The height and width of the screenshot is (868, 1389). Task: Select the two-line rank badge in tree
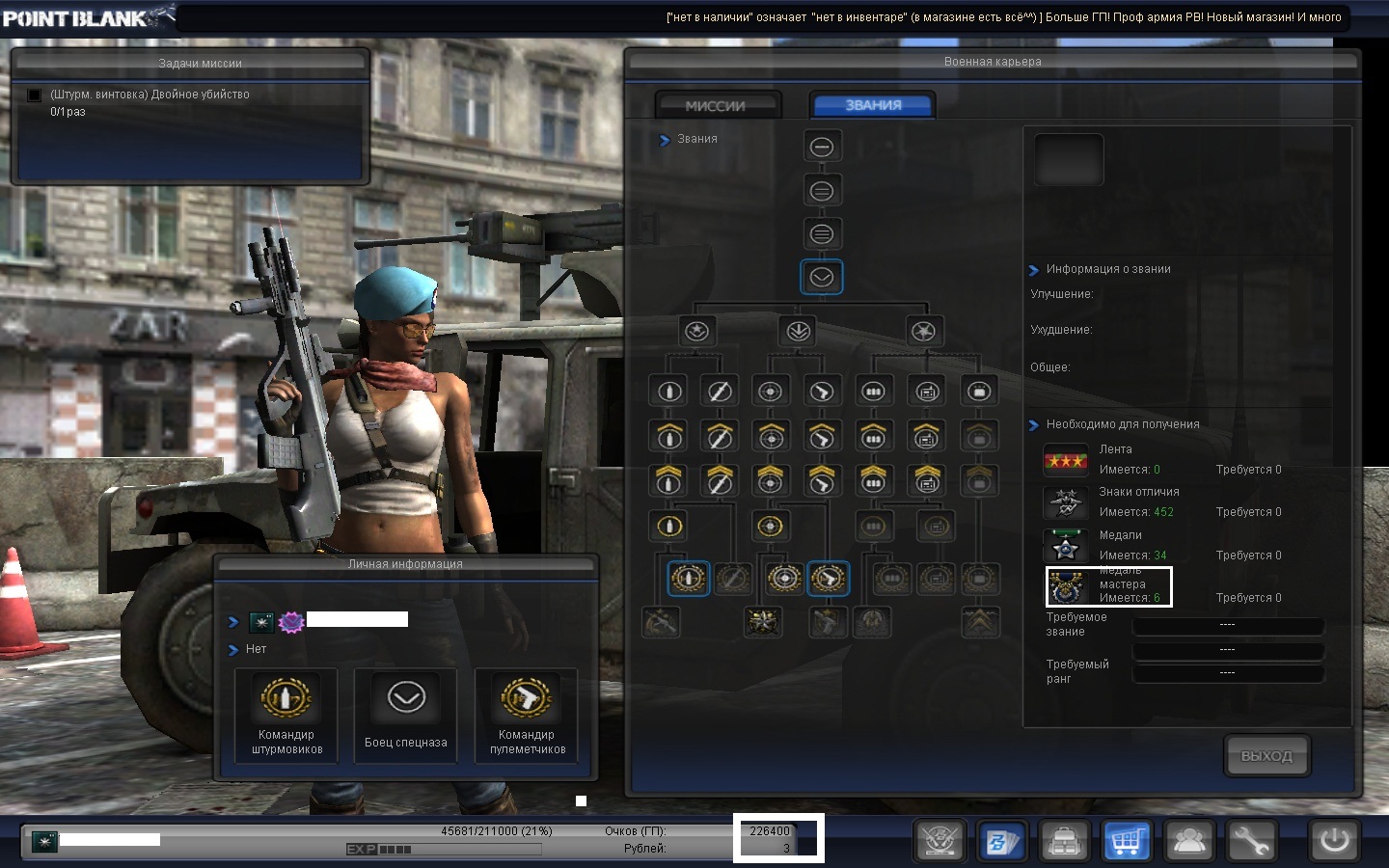coord(822,191)
